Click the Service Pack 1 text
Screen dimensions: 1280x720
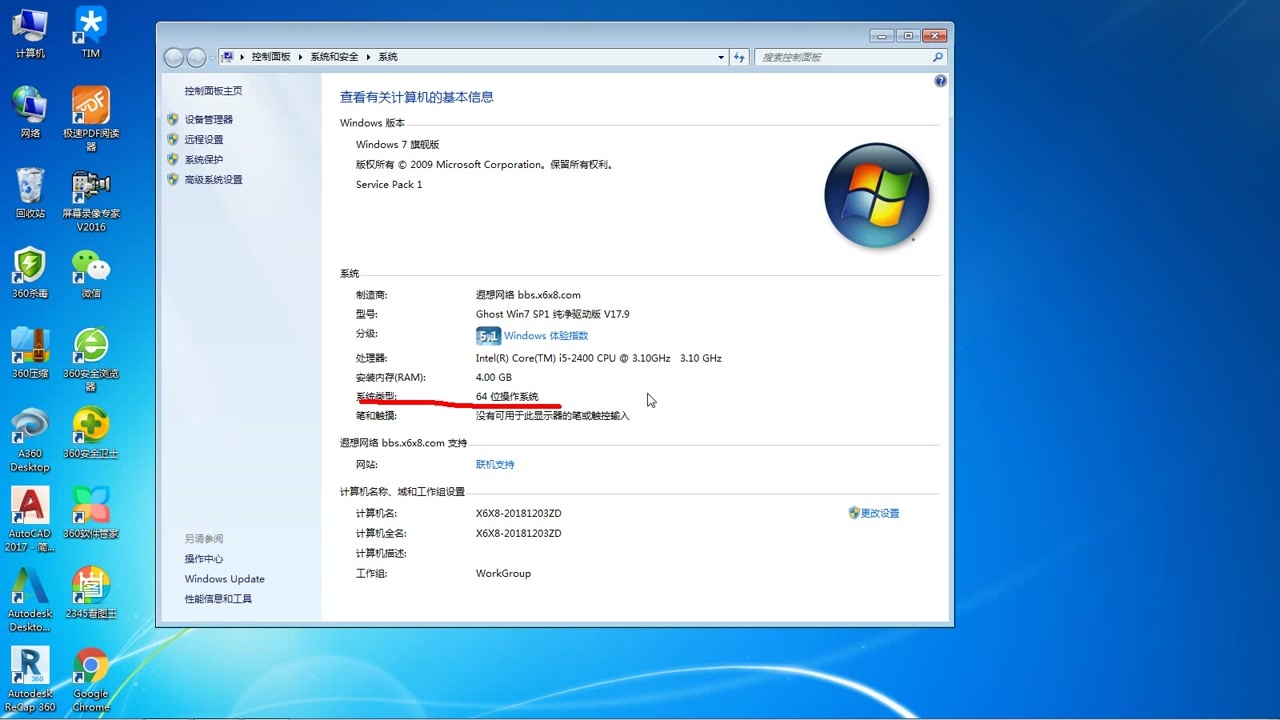tap(389, 185)
